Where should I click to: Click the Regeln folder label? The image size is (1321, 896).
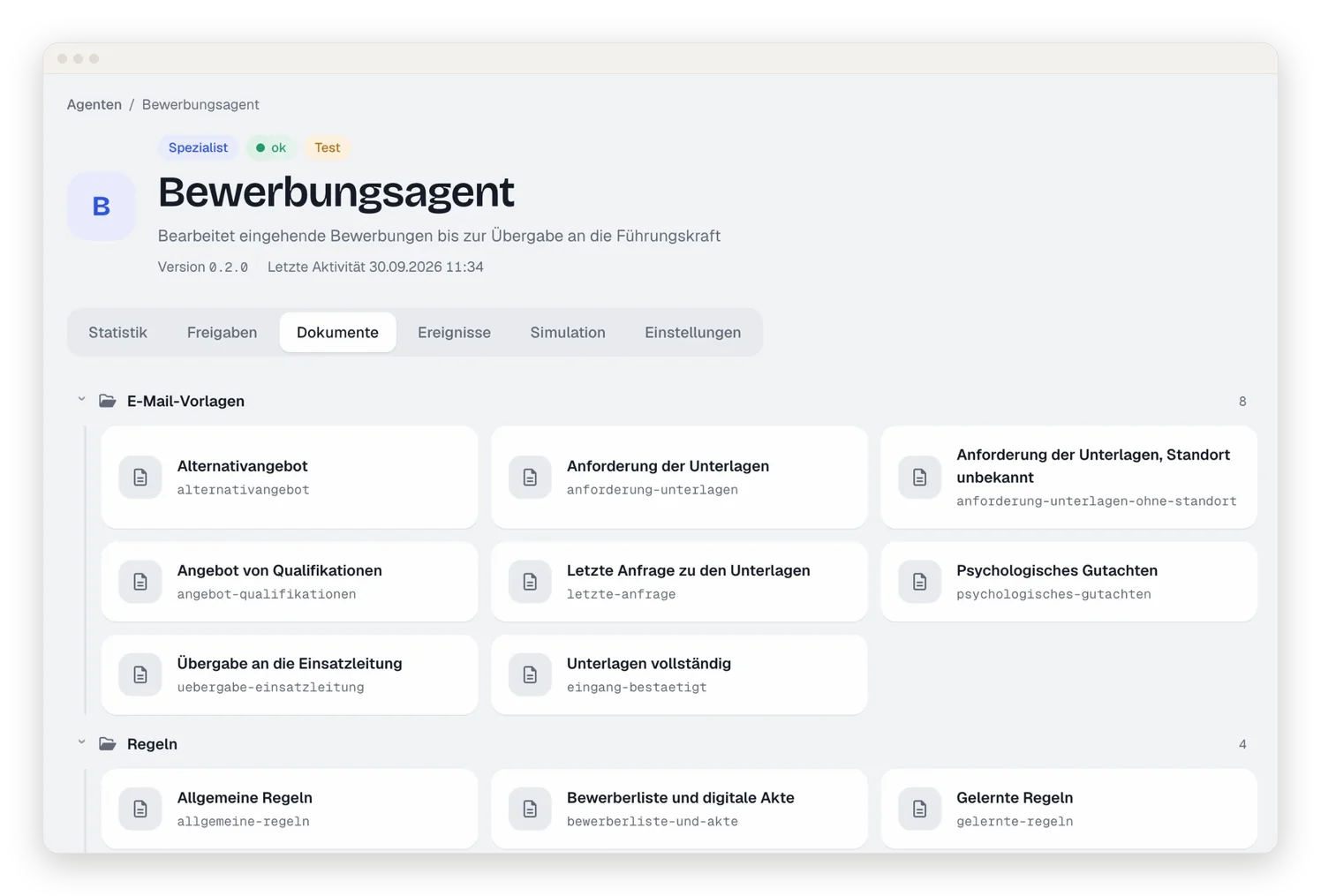(x=152, y=744)
